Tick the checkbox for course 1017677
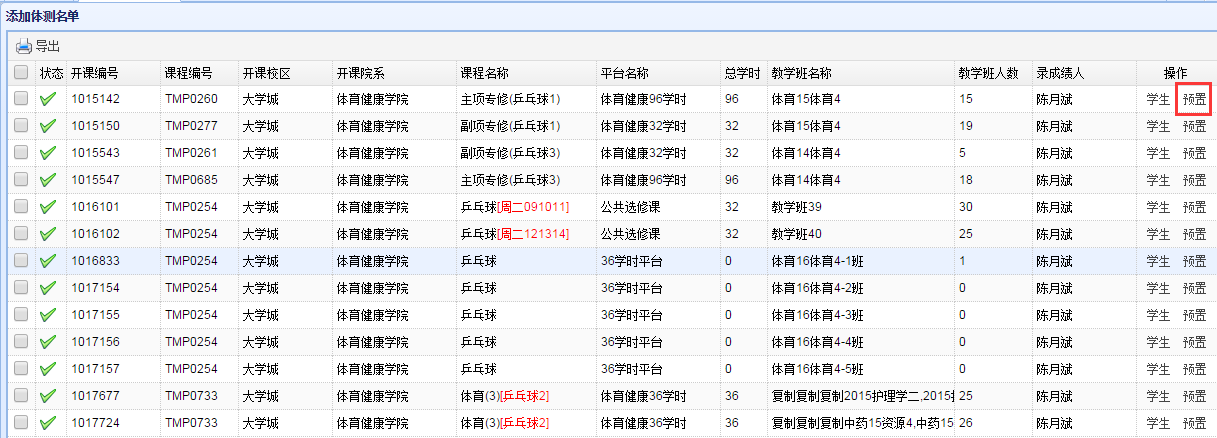Image resolution: width=1217 pixels, height=438 pixels. 21,396
